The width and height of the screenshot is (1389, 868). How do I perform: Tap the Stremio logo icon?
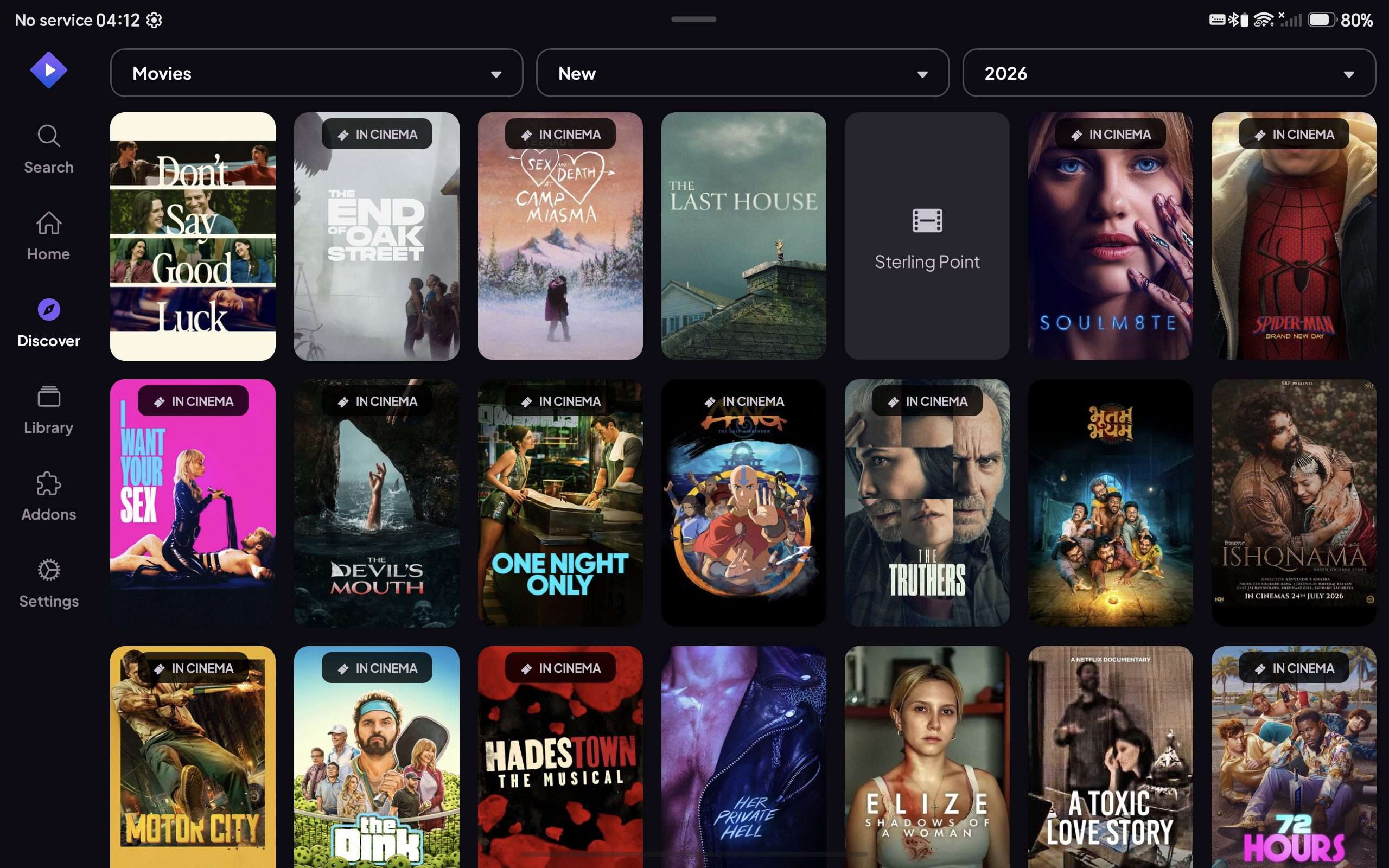click(49, 70)
